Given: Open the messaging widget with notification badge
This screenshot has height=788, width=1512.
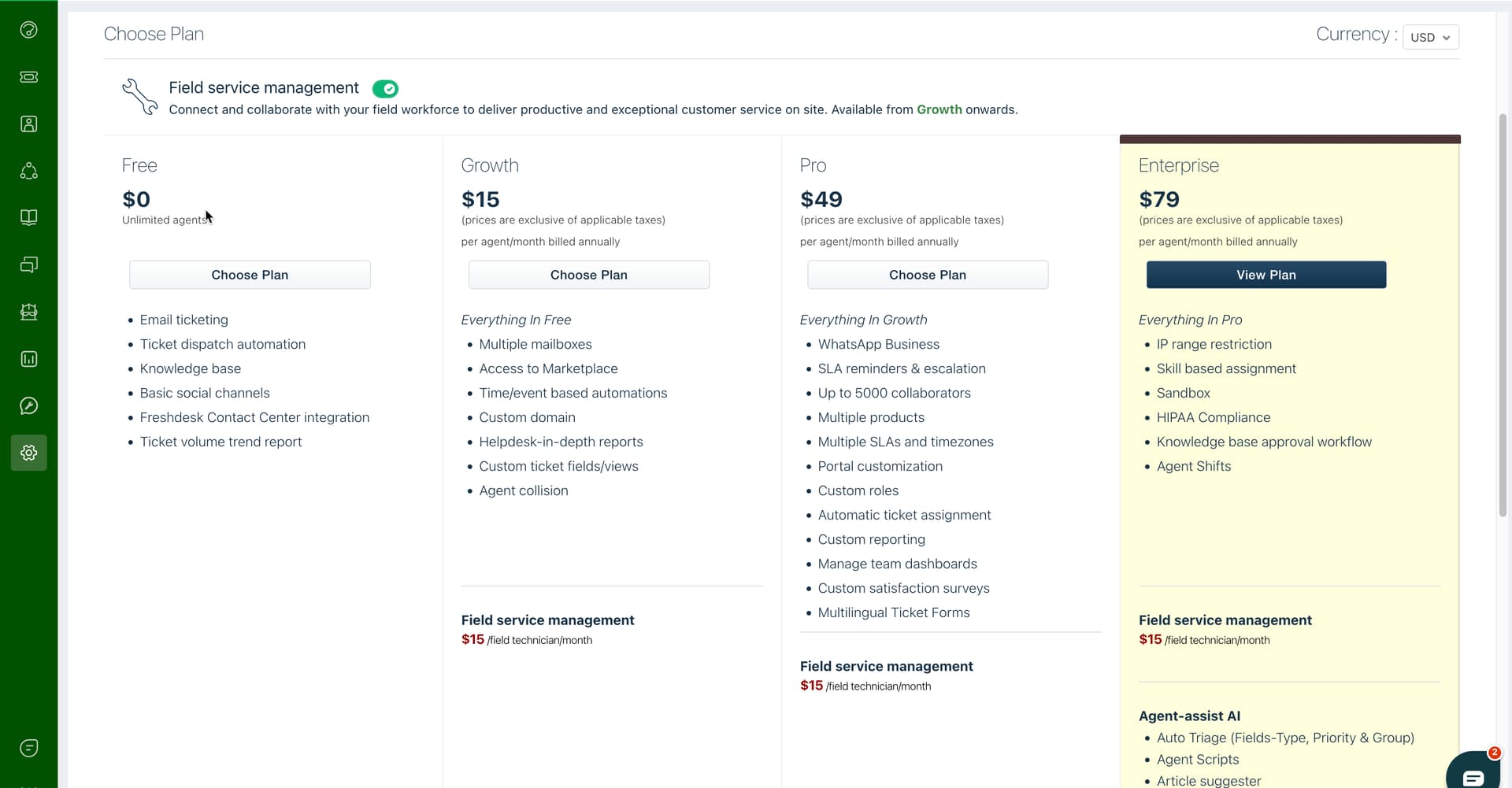Looking at the screenshot, I should [1474, 770].
